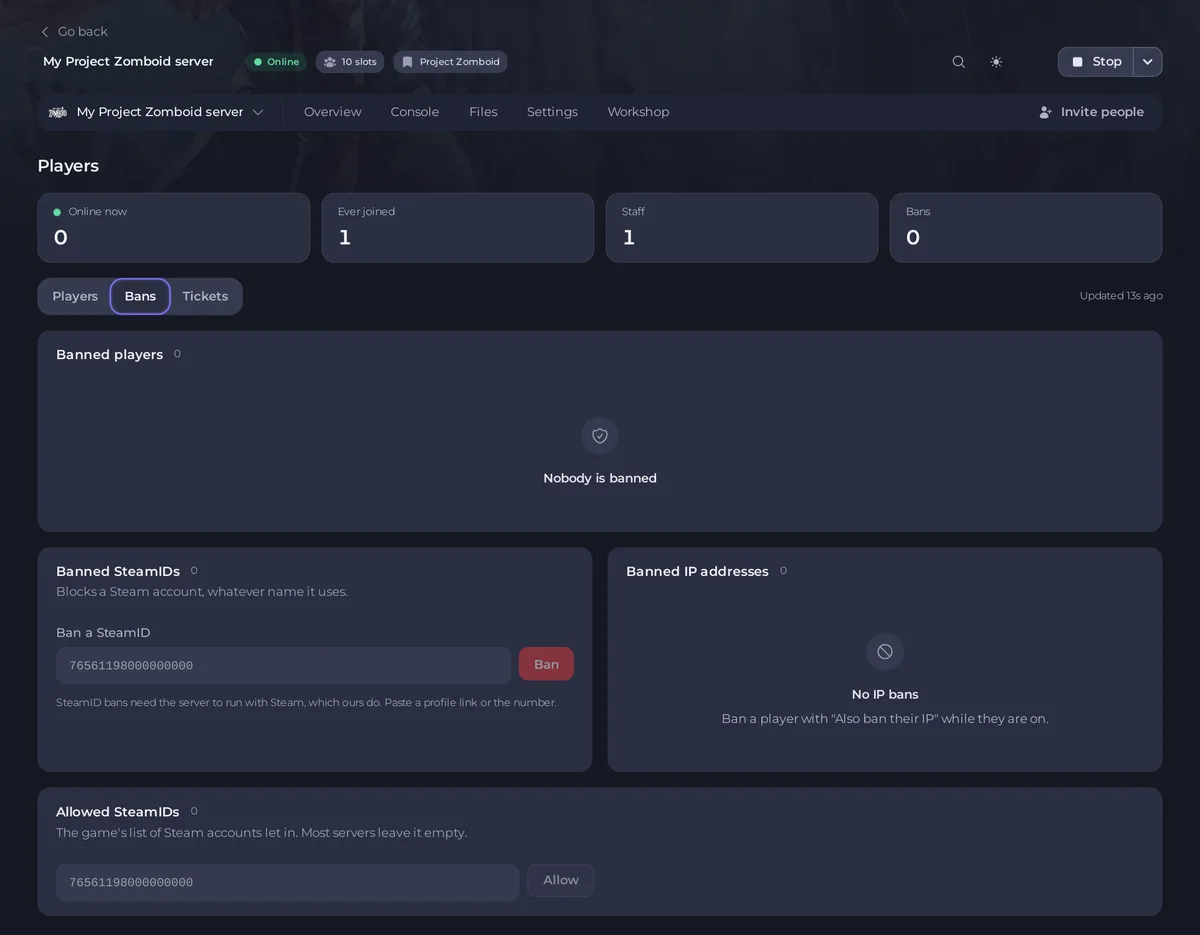Click the red Ban button

546,664
